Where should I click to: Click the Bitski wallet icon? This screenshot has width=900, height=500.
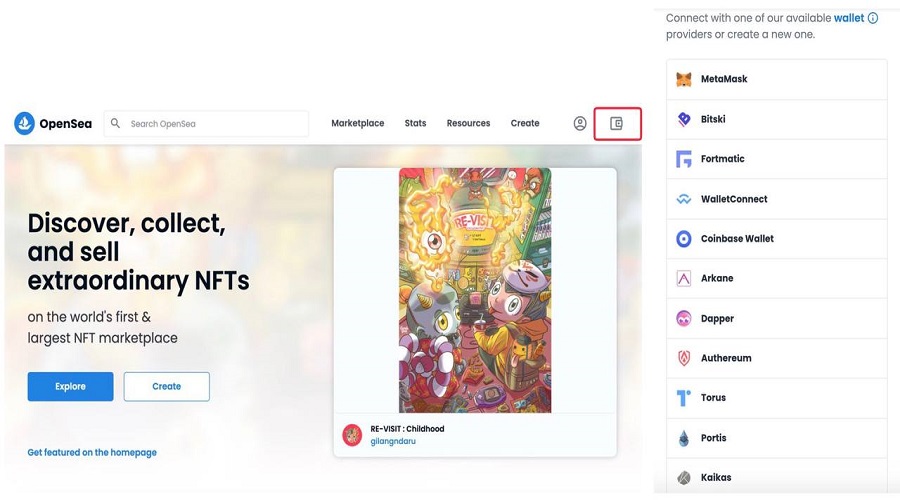coord(684,119)
